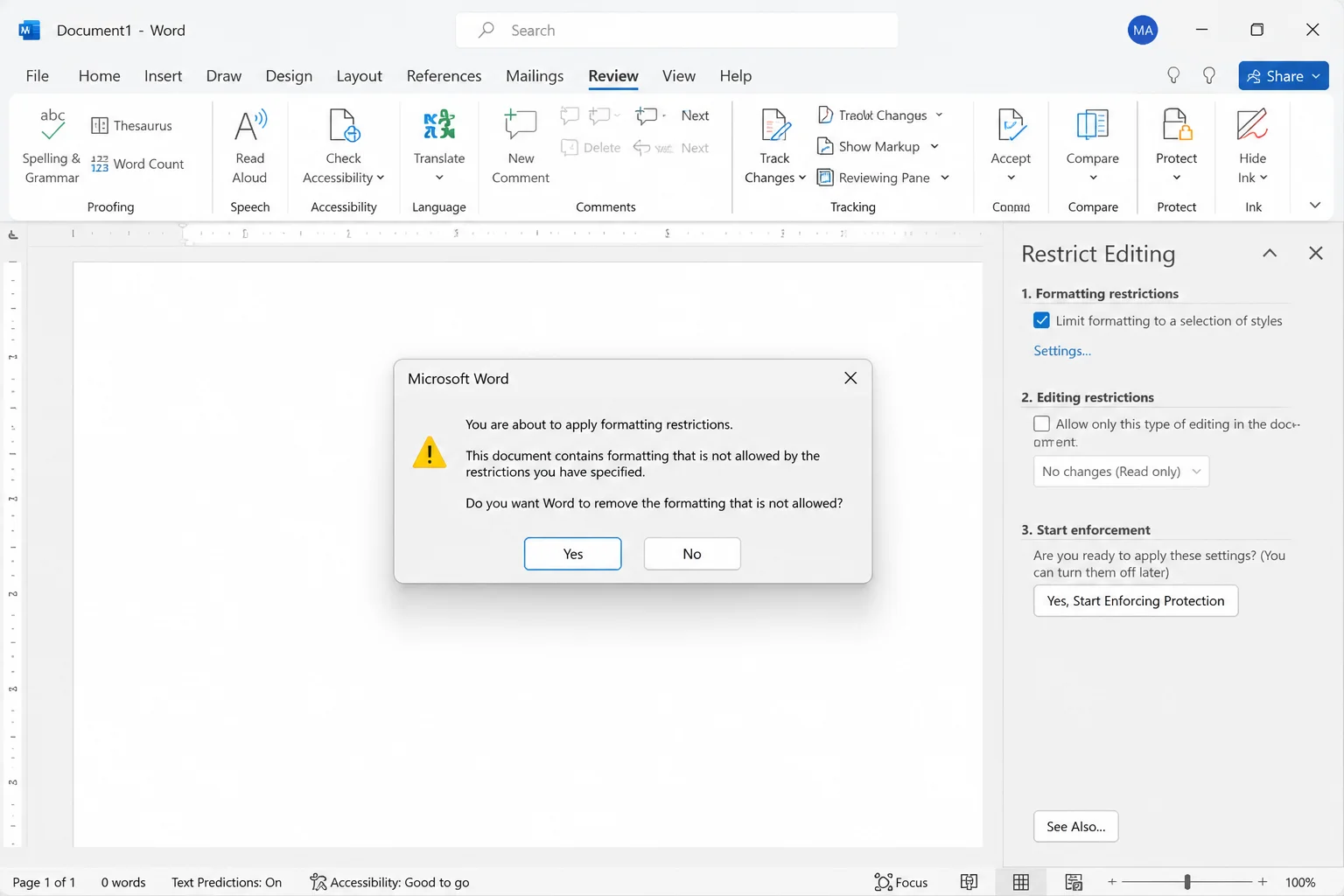Open Spelling & Grammar check

[x=52, y=146]
